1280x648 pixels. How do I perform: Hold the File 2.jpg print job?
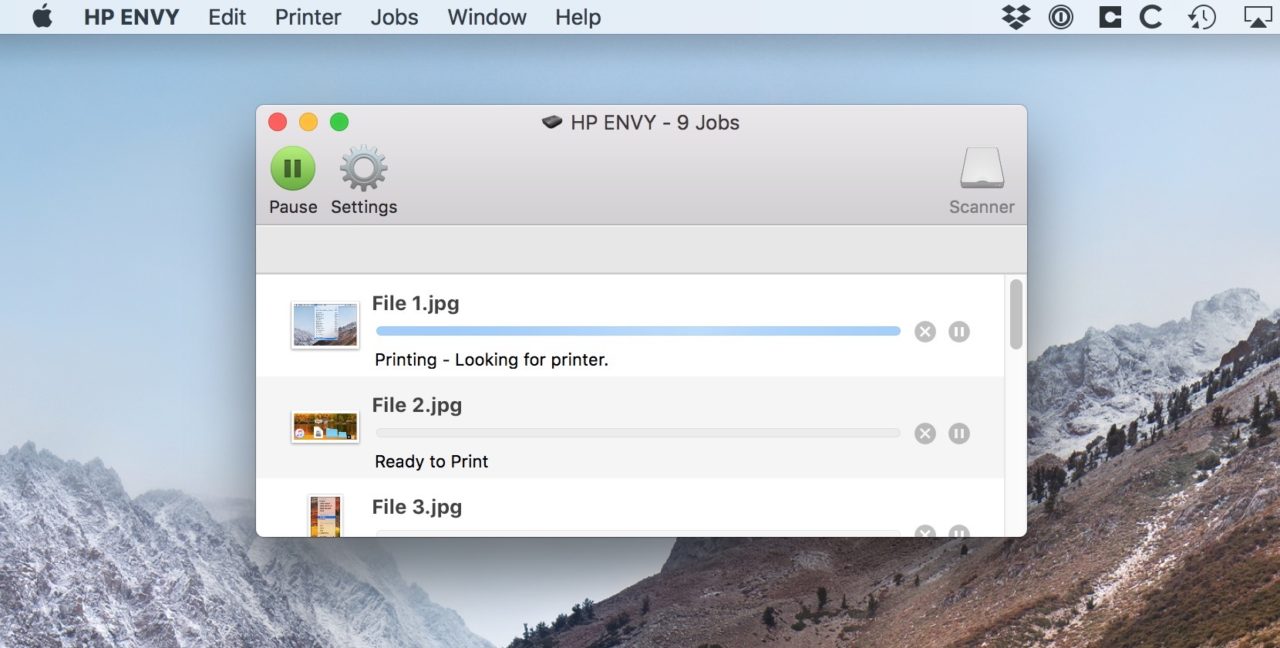(959, 433)
